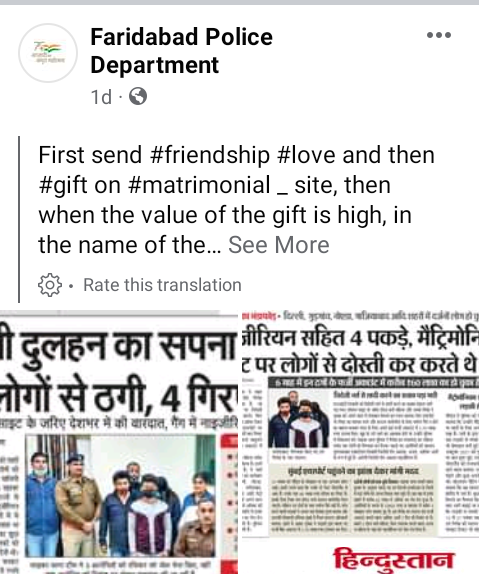Click the 1d post timestamp
The image size is (479, 574).
(101, 97)
